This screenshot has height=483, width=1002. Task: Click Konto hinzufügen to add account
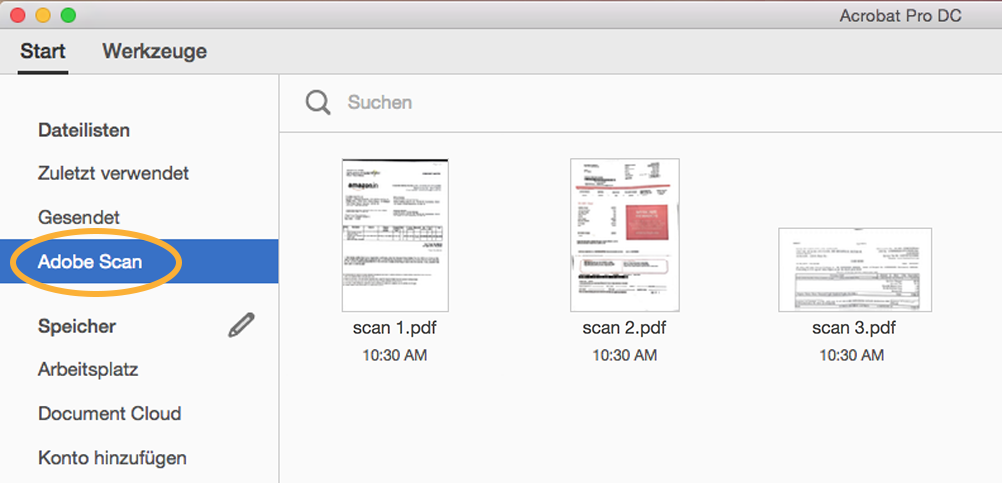click(x=112, y=458)
